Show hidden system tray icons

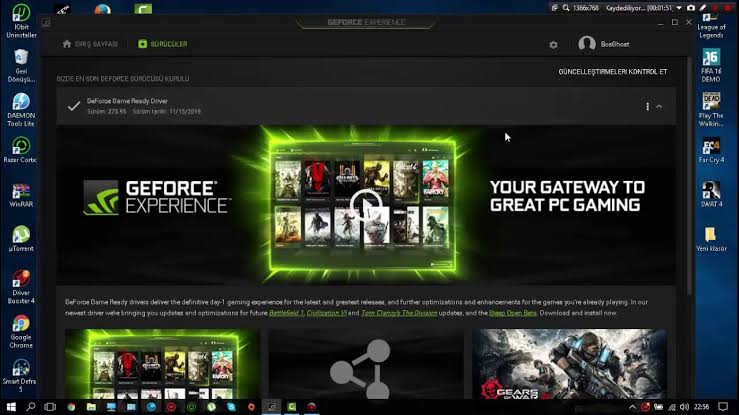point(632,407)
